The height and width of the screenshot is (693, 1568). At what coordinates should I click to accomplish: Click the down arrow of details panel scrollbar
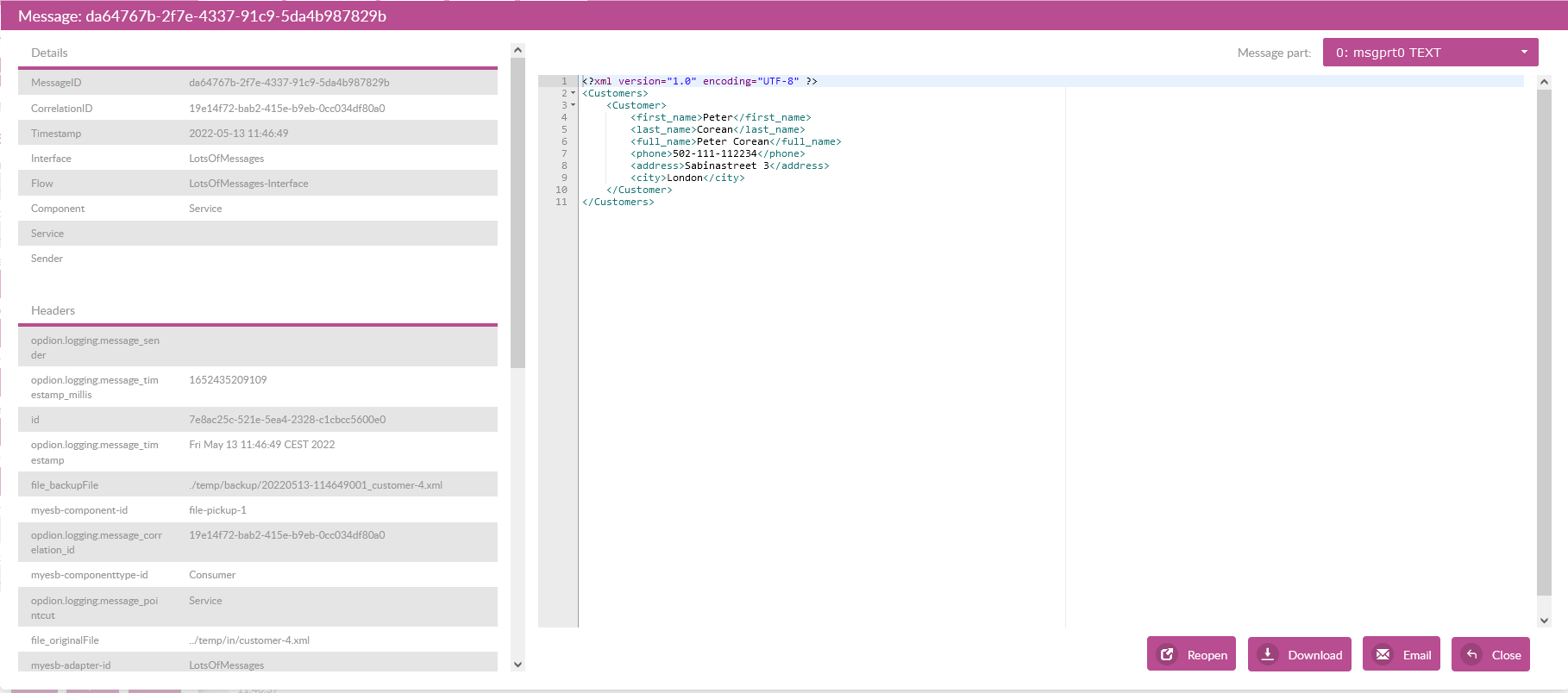(x=517, y=665)
